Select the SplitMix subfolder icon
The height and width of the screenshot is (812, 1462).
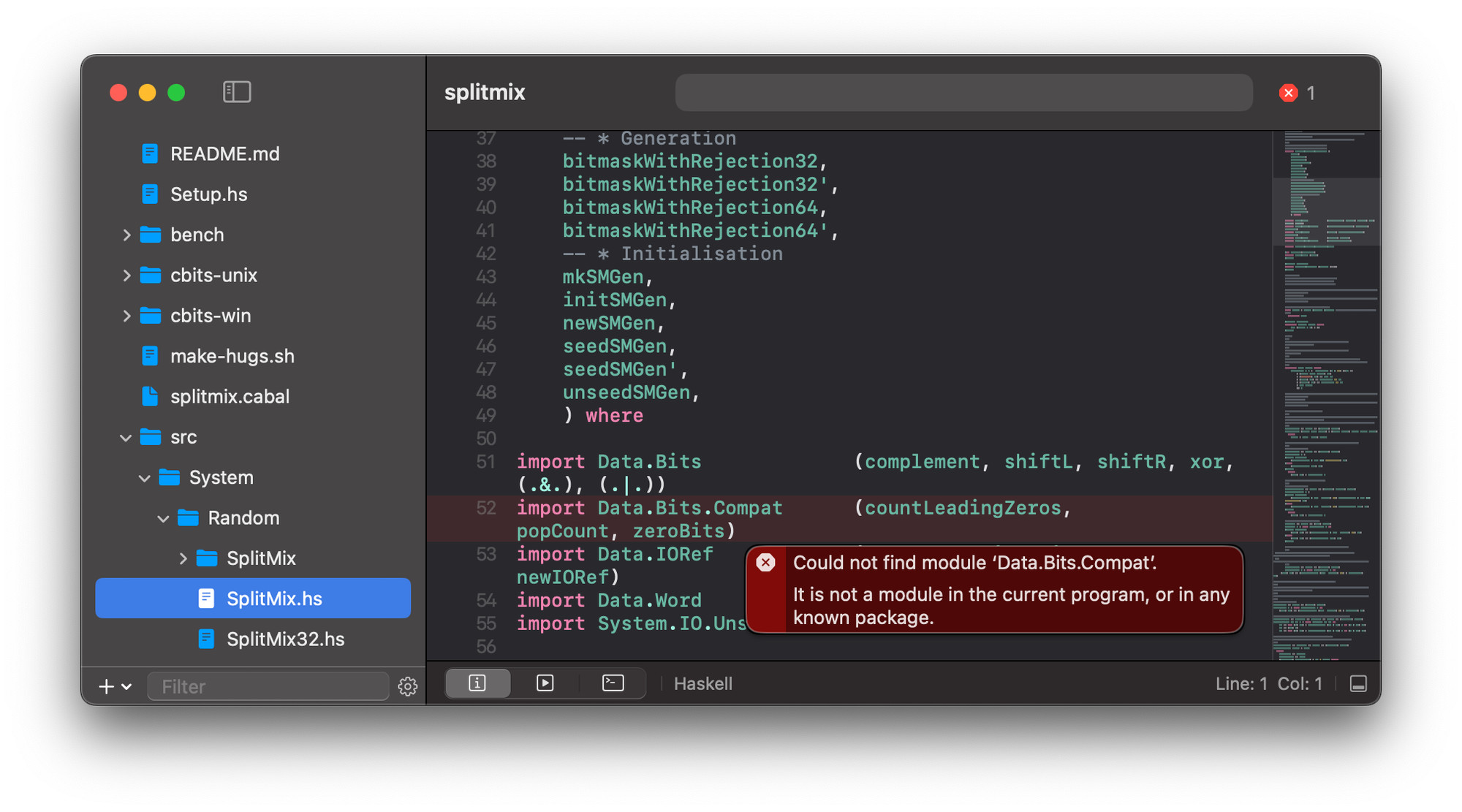tap(207, 558)
